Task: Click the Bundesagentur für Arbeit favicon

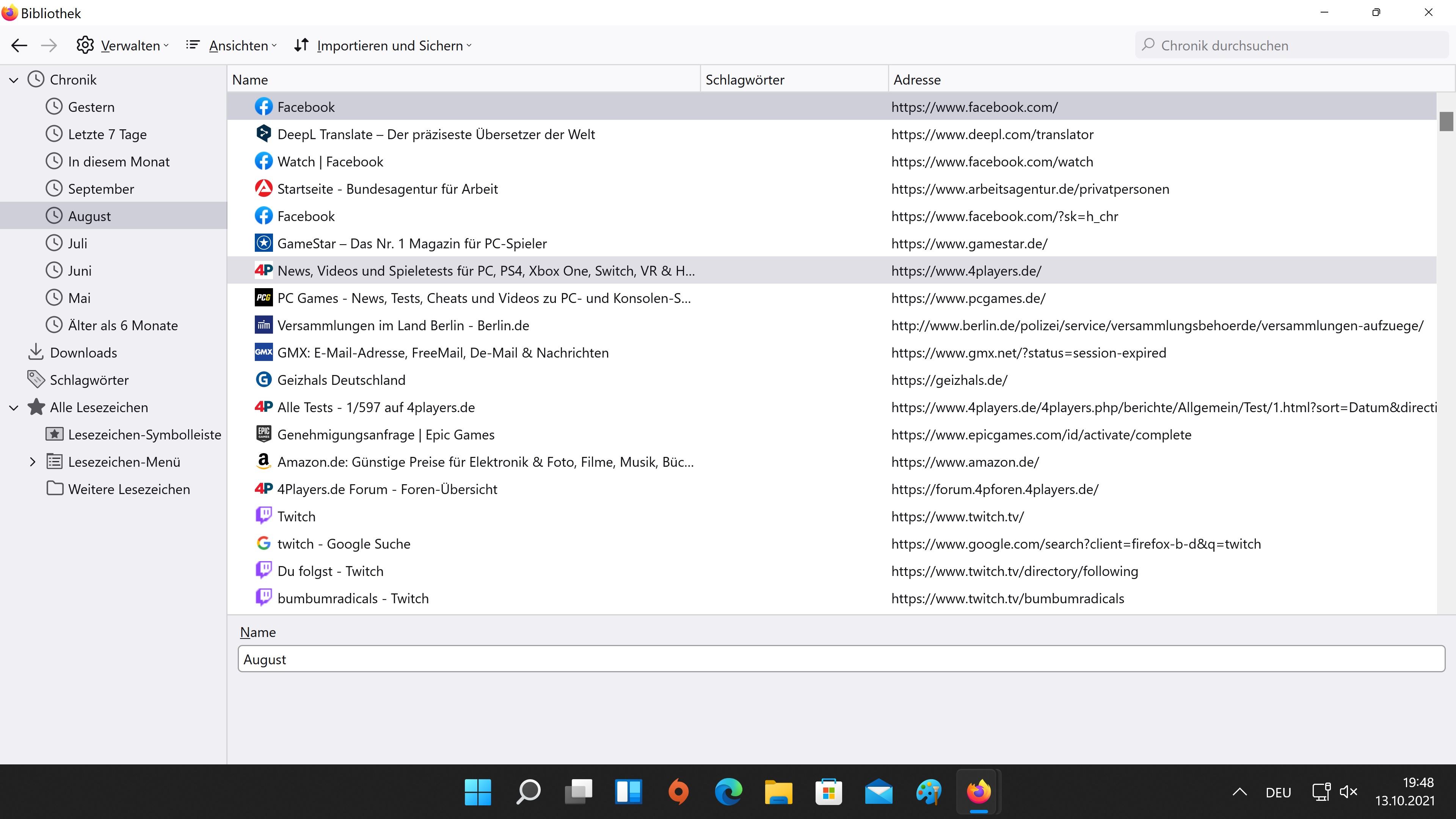Action: point(264,189)
